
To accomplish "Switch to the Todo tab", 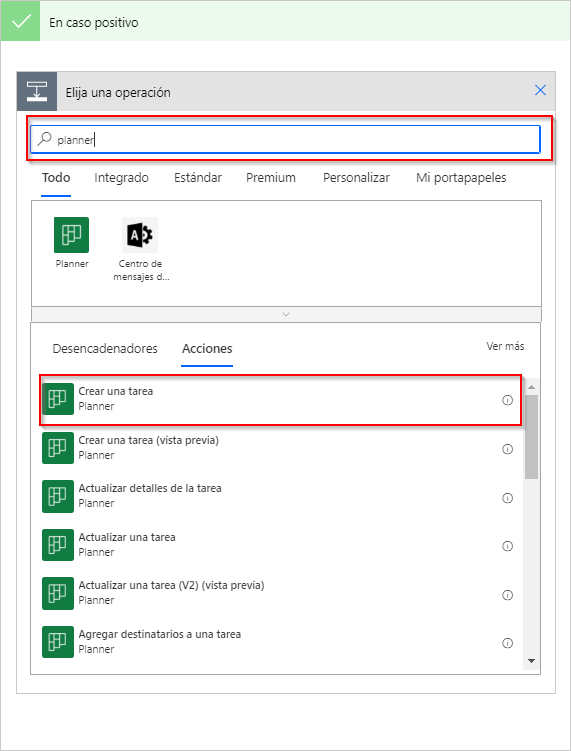I will (56, 178).
